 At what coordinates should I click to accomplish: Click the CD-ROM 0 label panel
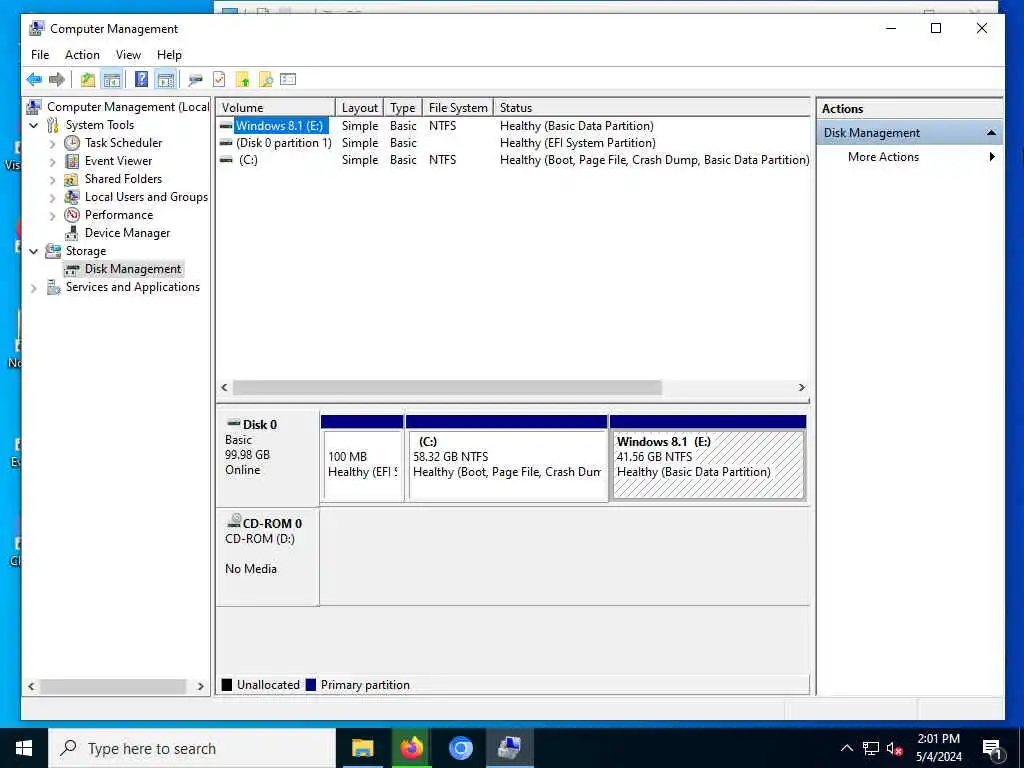click(268, 557)
